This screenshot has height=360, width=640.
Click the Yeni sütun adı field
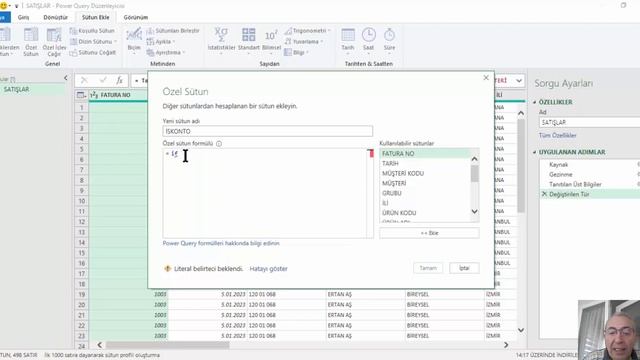tap(268, 131)
